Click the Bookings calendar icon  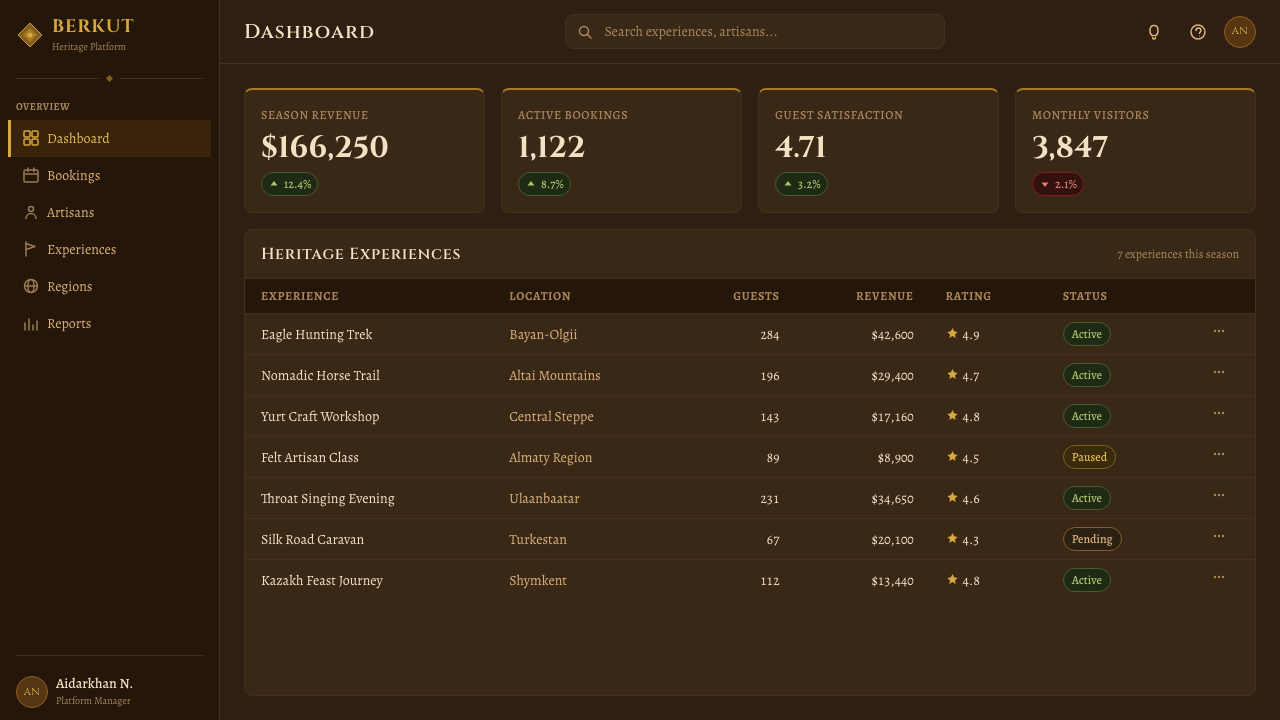coord(31,175)
